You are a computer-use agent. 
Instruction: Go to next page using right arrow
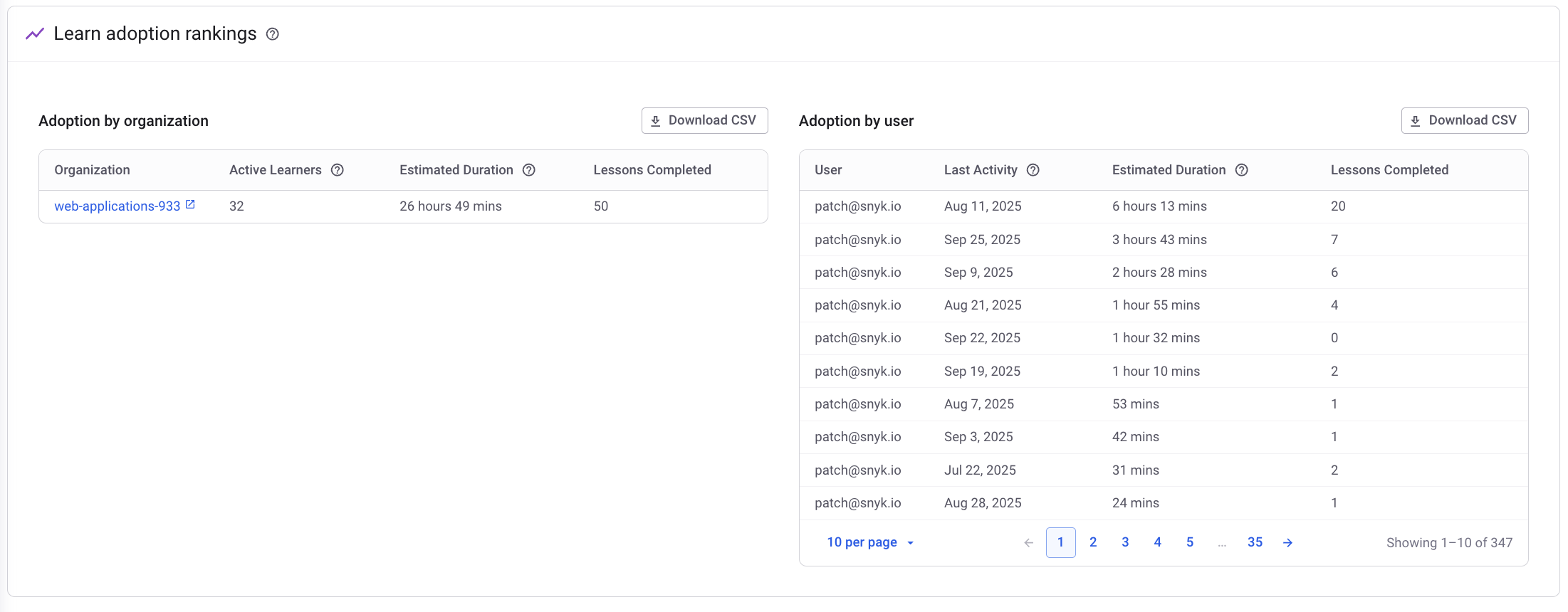[x=1288, y=543]
